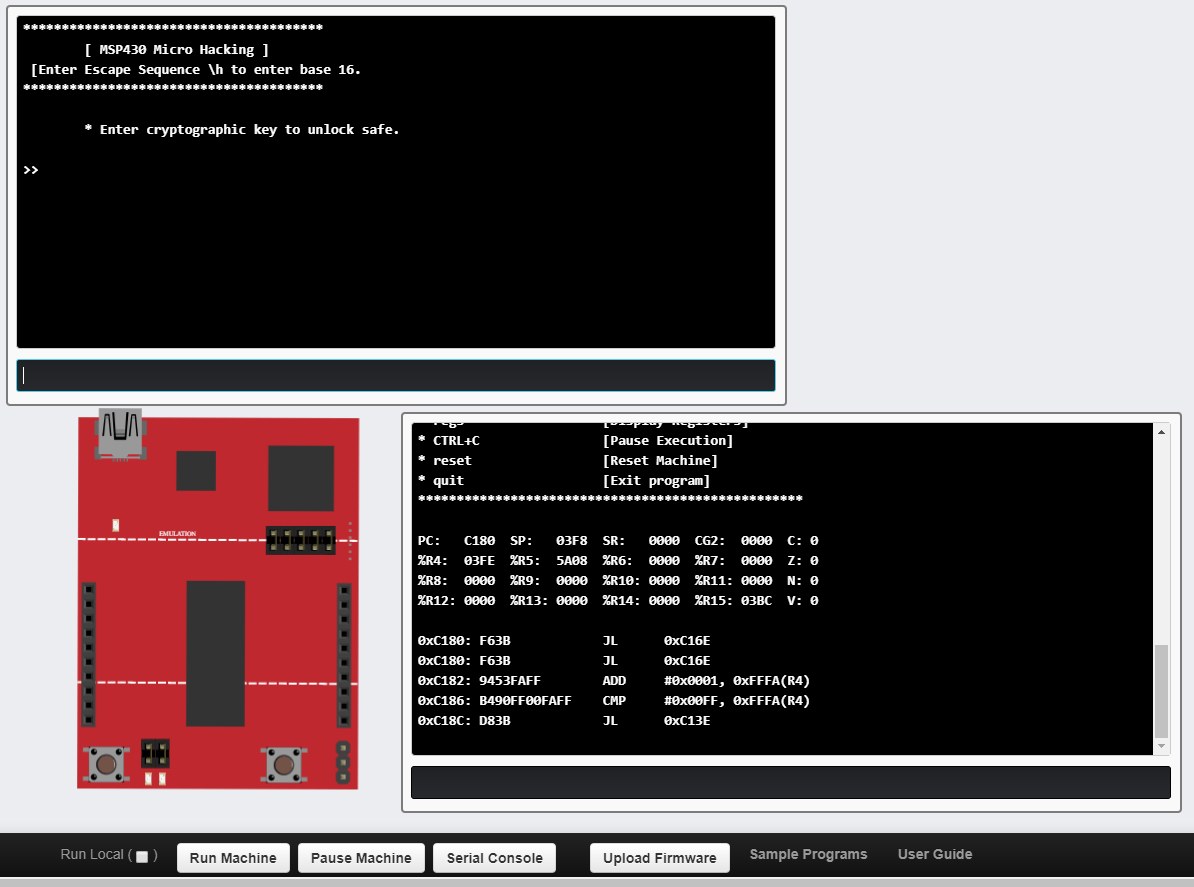Click the '%R4: 03FE' register value
The height and width of the screenshot is (887, 1194).
pos(455,560)
